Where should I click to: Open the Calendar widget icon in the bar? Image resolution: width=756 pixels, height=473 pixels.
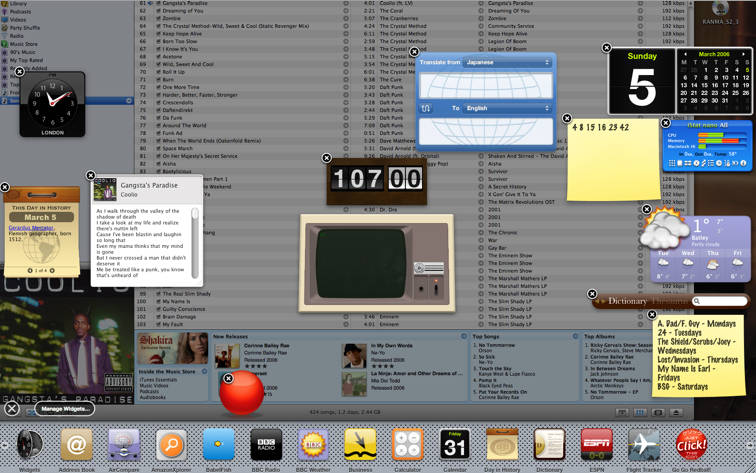[x=455, y=445]
